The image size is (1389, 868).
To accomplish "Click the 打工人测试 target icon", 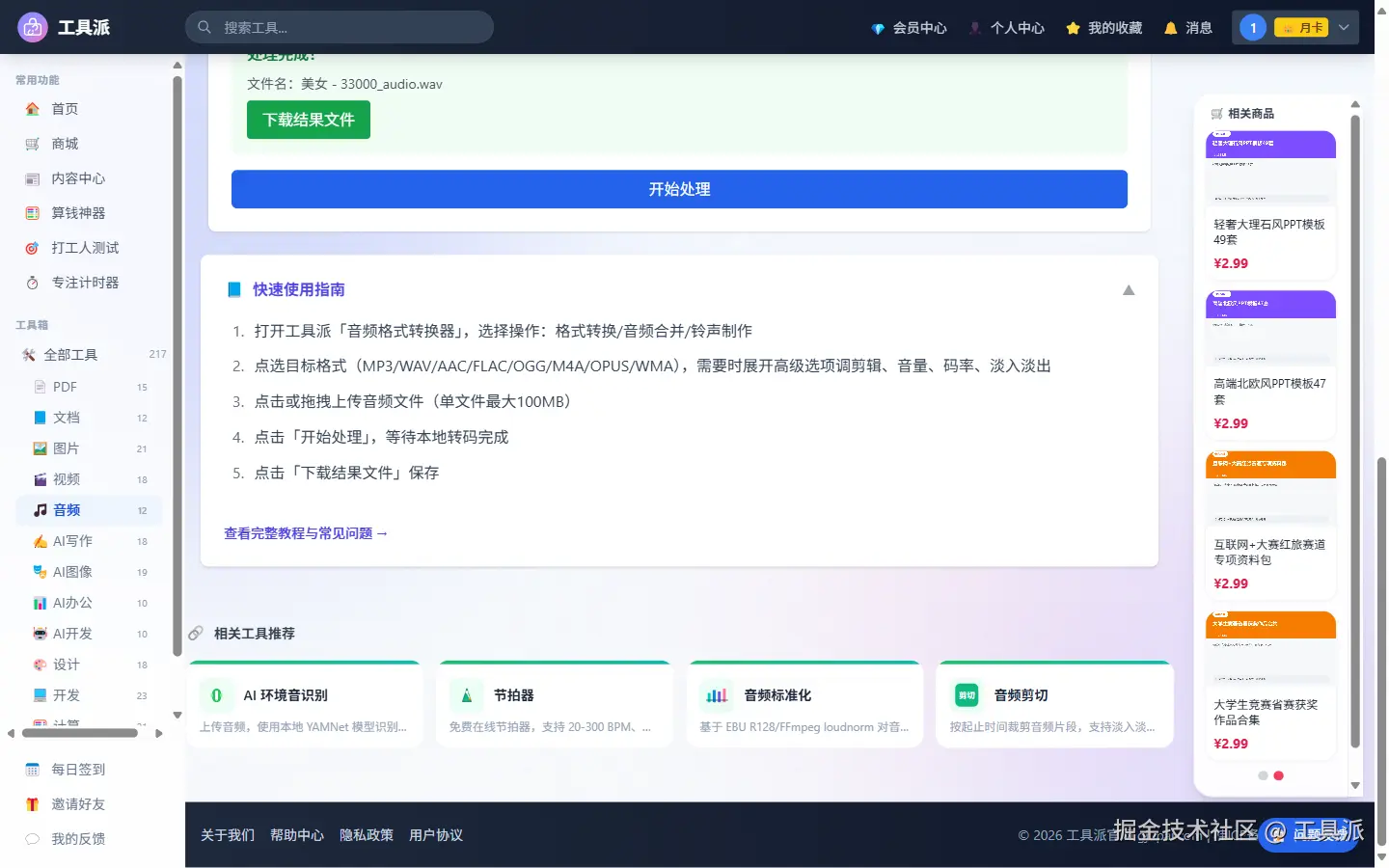I will (33, 248).
